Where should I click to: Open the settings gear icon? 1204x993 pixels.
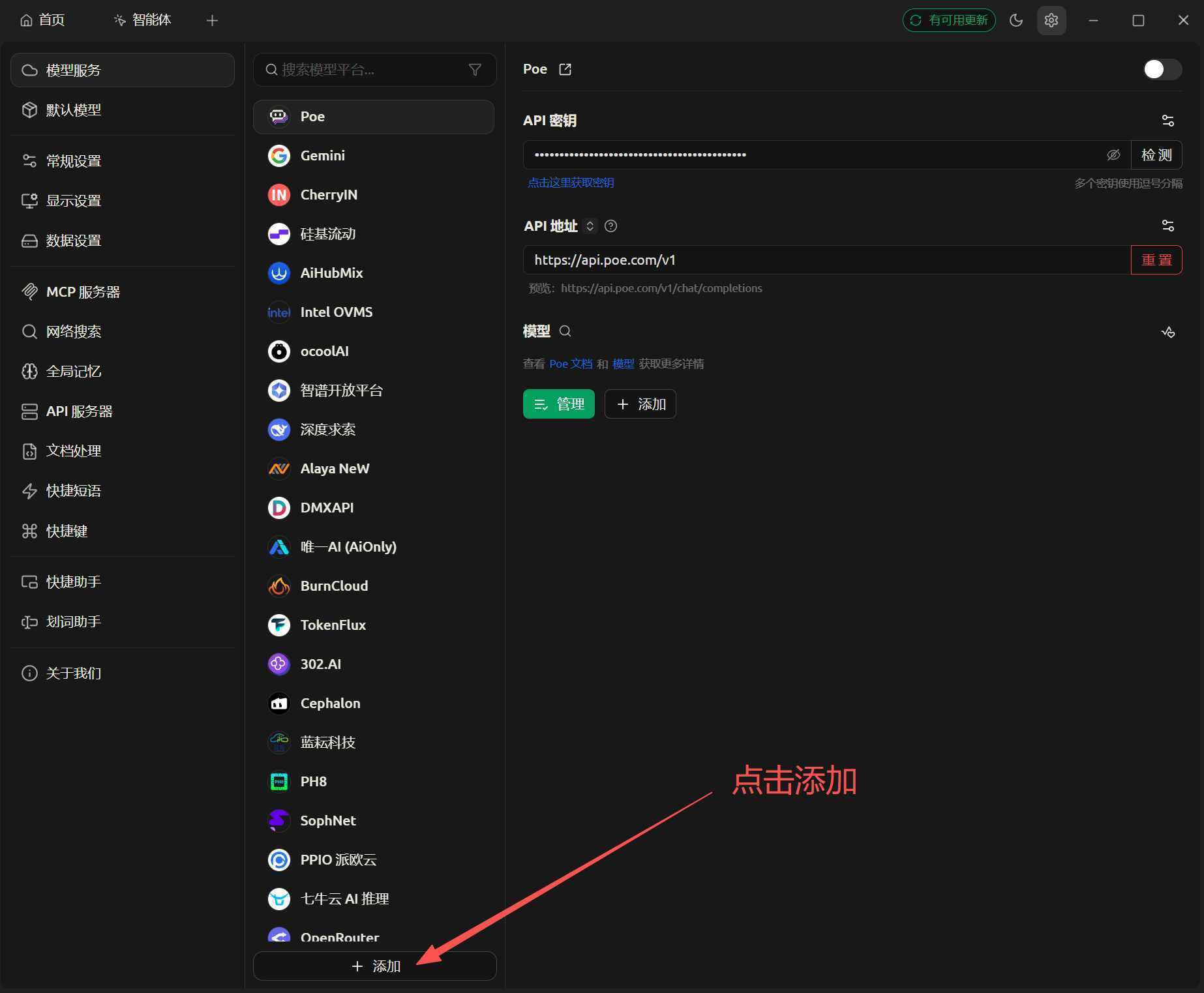(1051, 20)
